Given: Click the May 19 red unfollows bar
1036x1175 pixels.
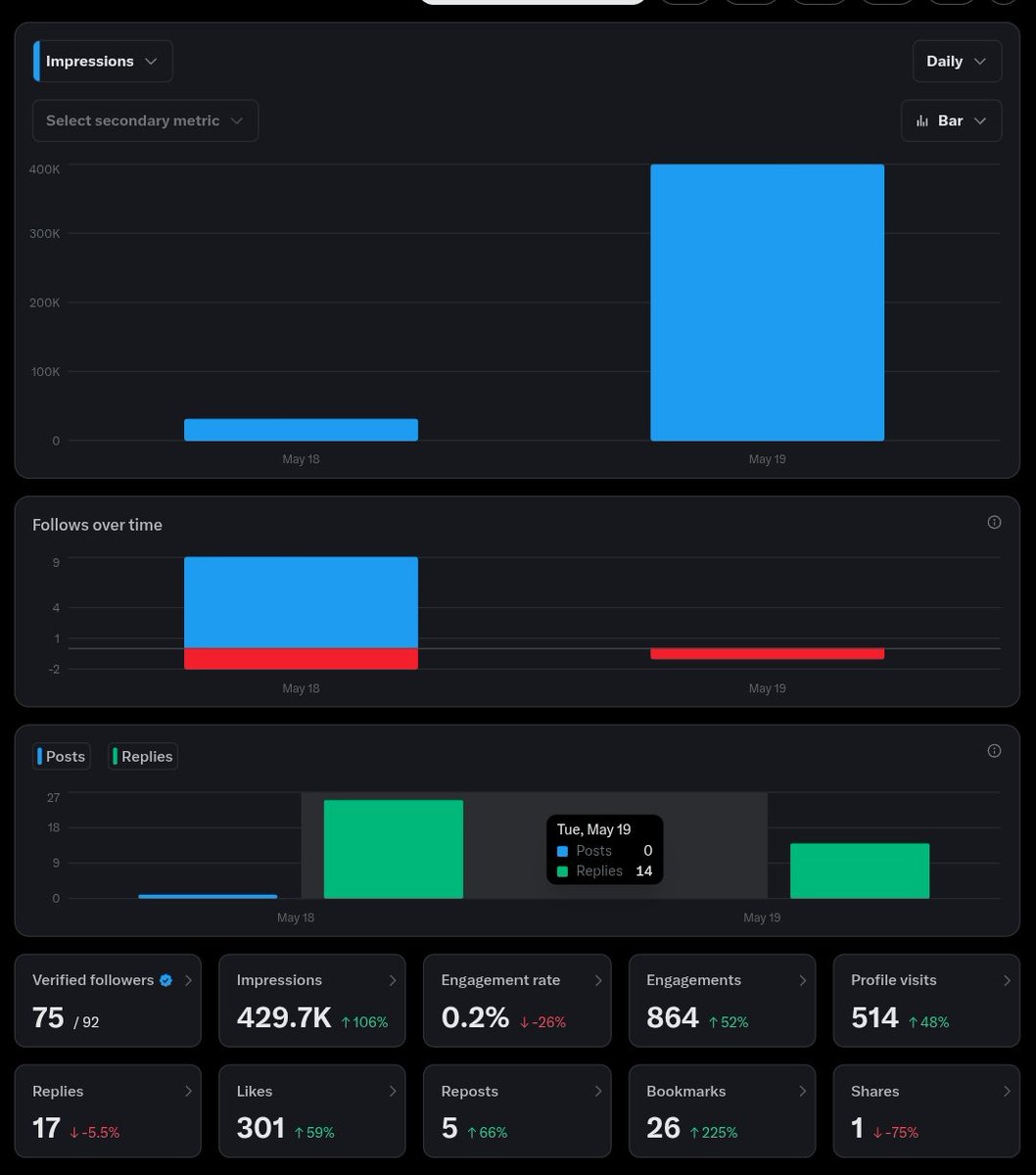Looking at the screenshot, I should pos(767,654).
